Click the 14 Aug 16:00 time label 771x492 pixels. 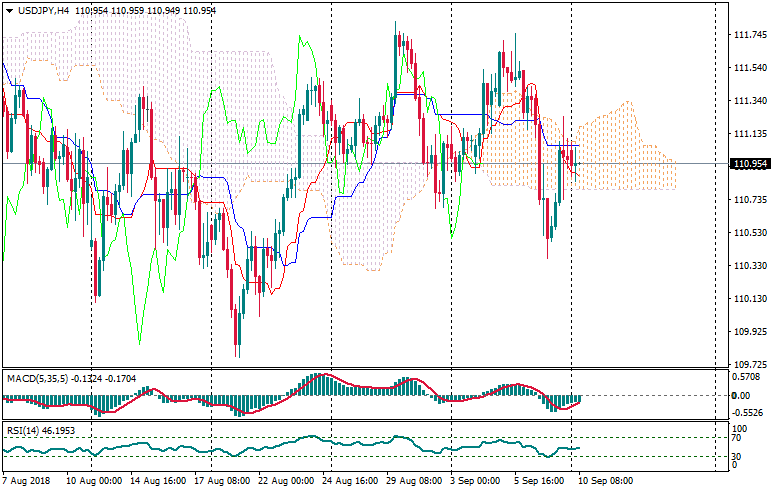(x=160, y=481)
